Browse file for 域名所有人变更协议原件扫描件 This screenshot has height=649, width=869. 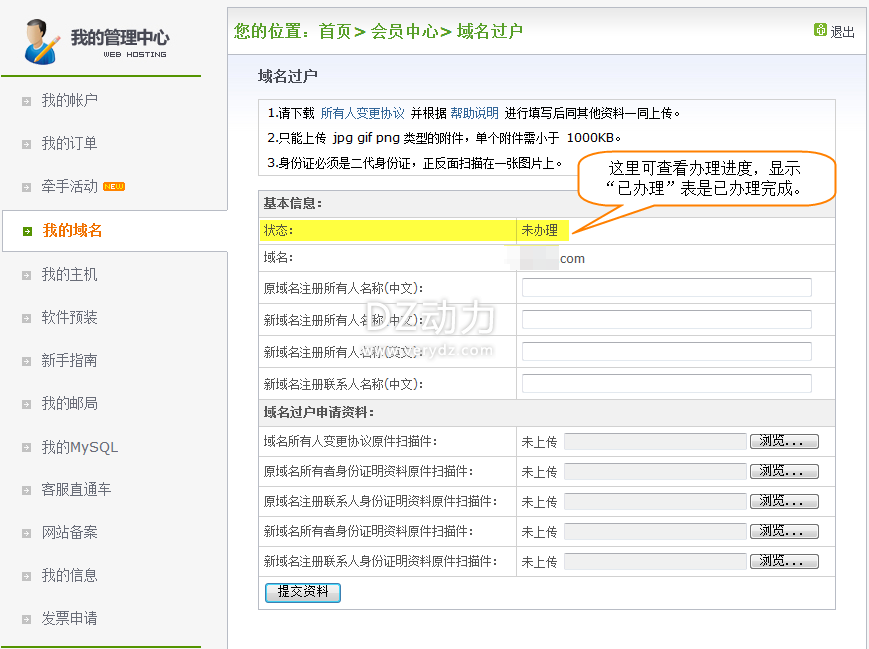tap(784, 441)
